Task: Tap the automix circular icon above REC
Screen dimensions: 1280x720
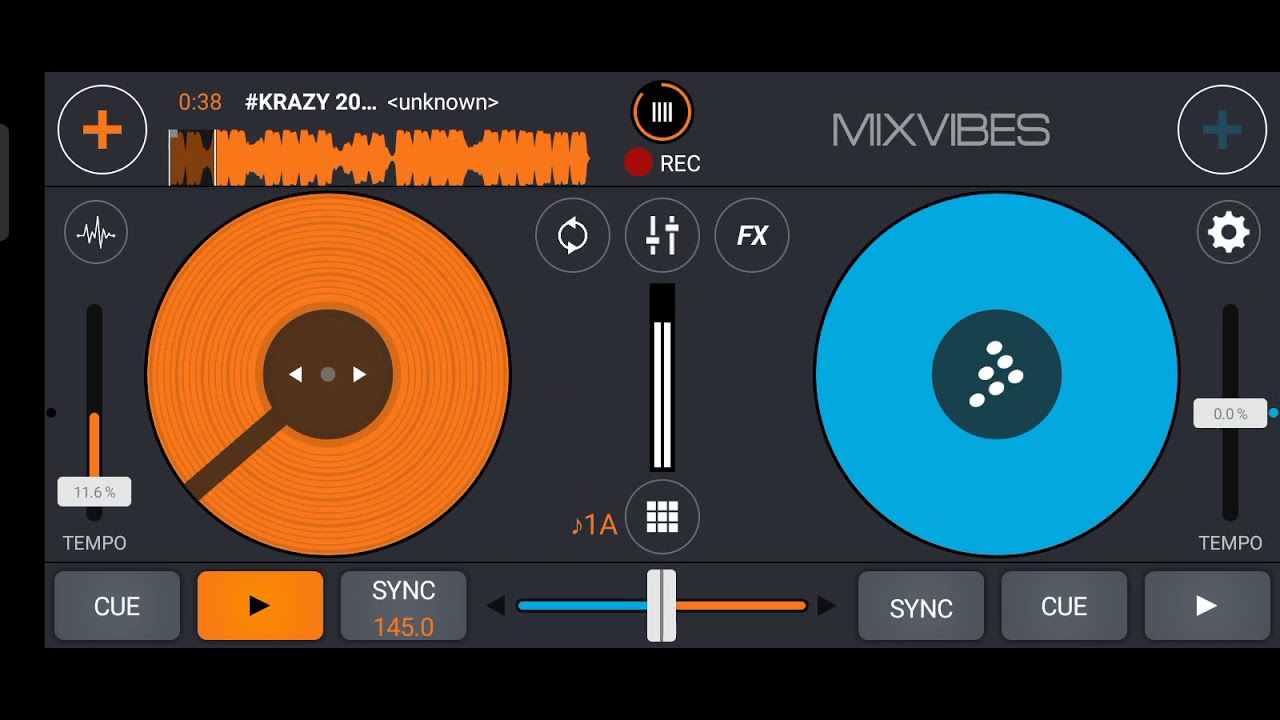Action: (662, 112)
